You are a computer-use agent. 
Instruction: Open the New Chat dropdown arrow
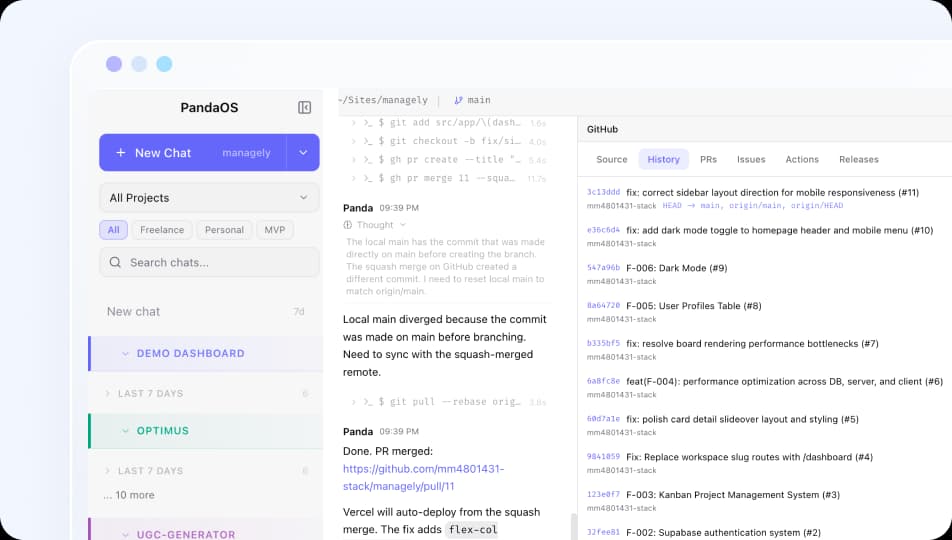point(303,152)
